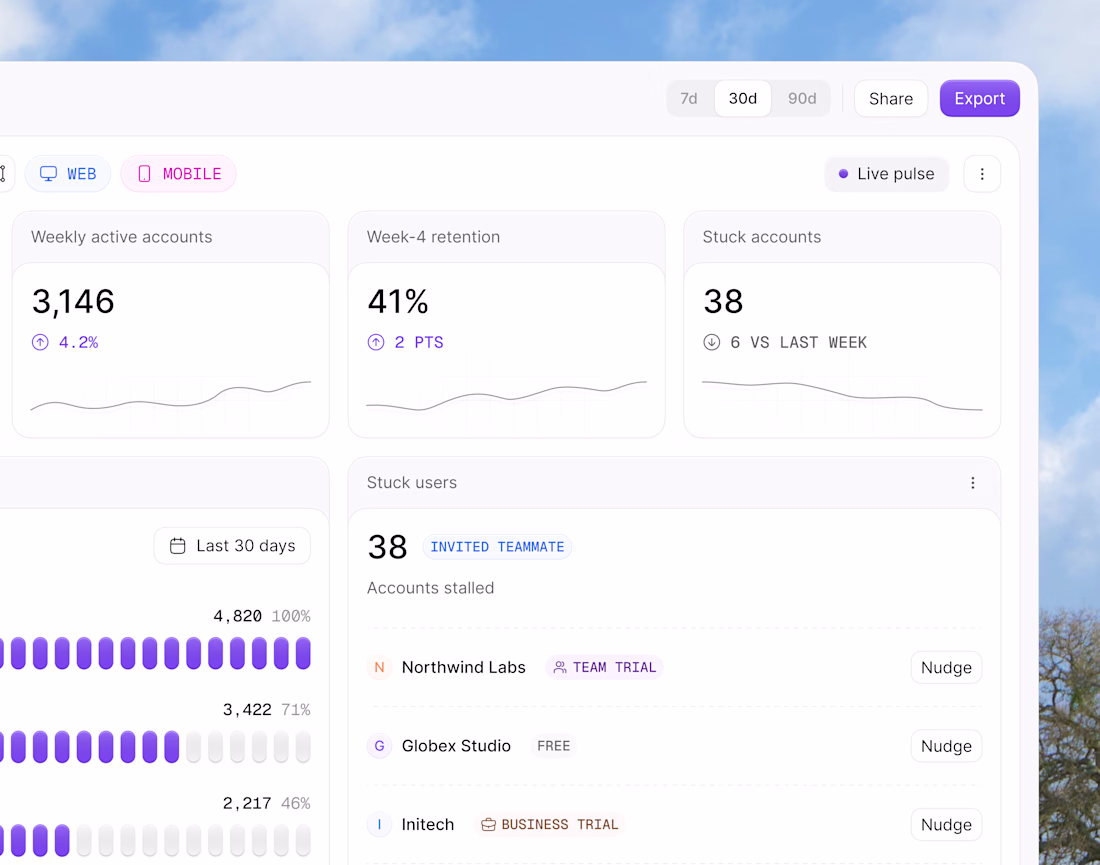Click the Northwind Labs avatar icon

click(380, 667)
